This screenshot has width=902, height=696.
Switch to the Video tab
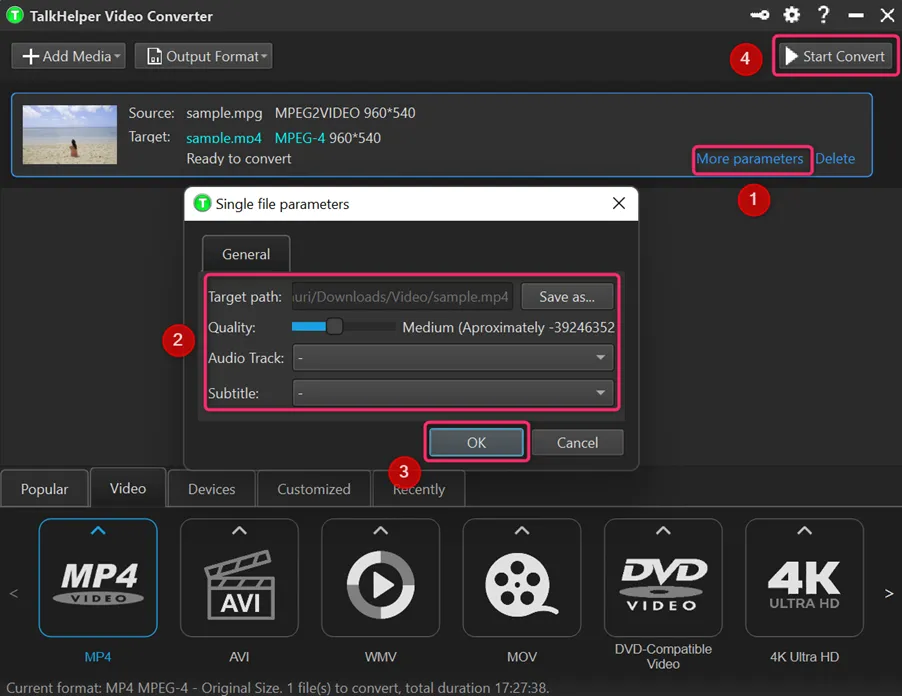tap(128, 488)
